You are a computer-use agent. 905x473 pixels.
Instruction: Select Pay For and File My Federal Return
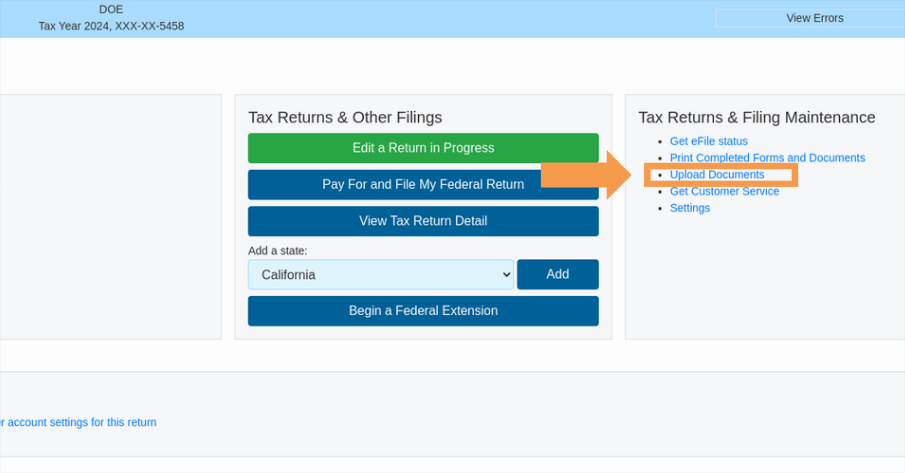pyautogui.click(x=423, y=185)
